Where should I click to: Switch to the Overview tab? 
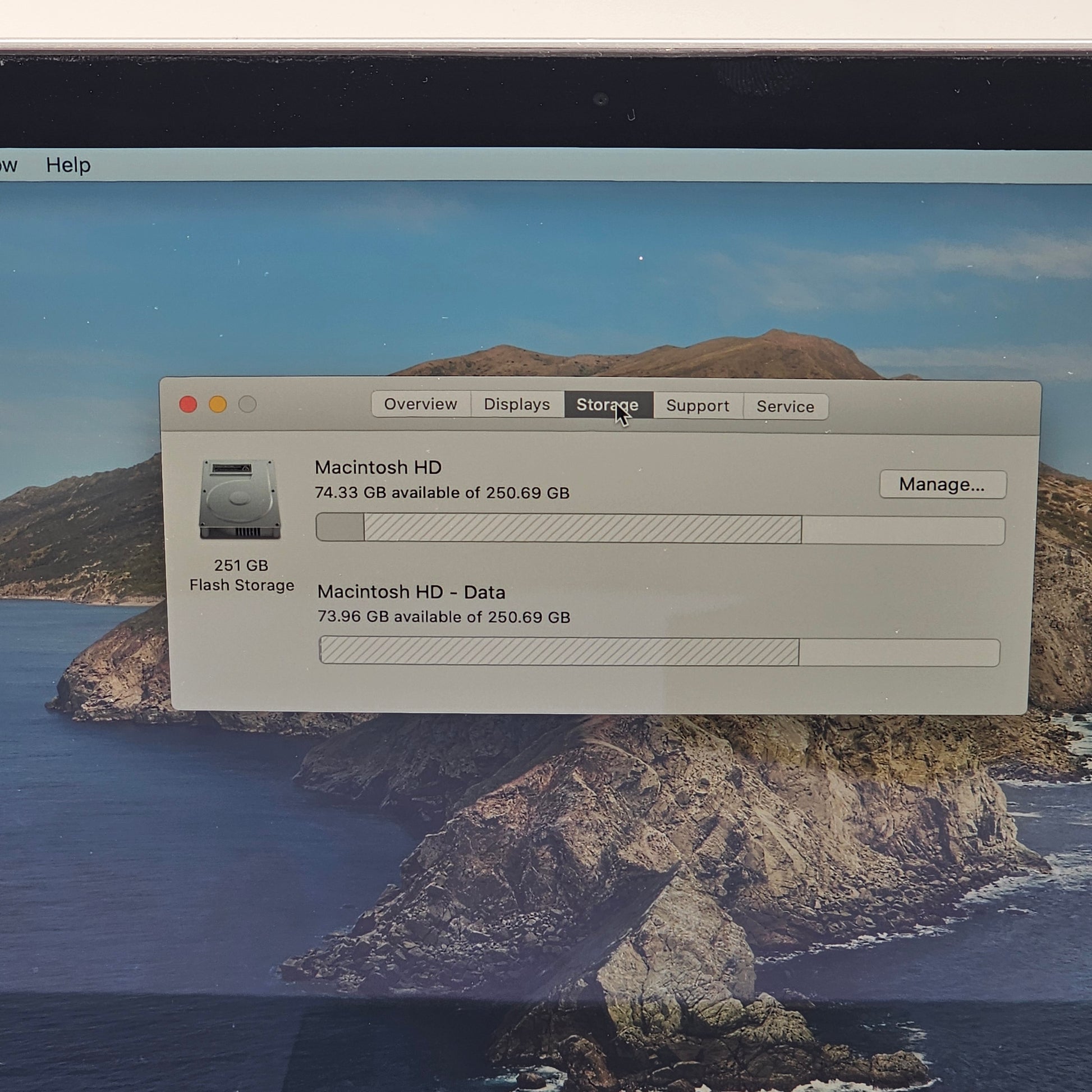(x=420, y=404)
